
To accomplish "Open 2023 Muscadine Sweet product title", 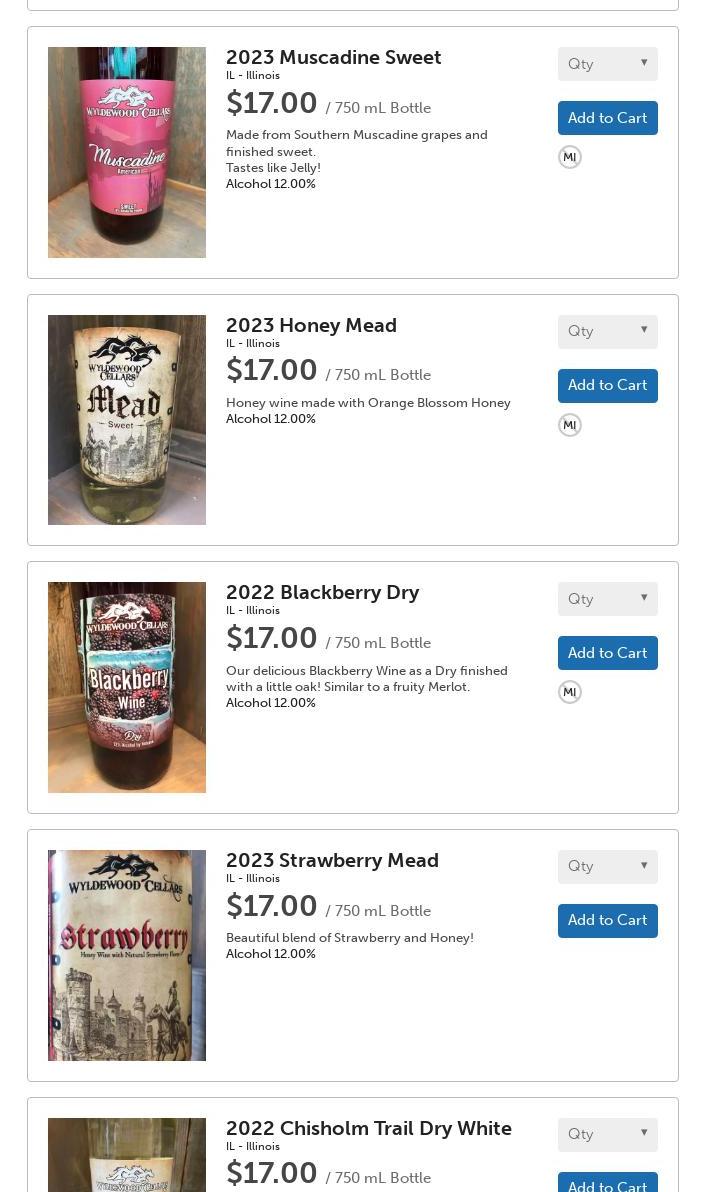I will tap(333, 58).
